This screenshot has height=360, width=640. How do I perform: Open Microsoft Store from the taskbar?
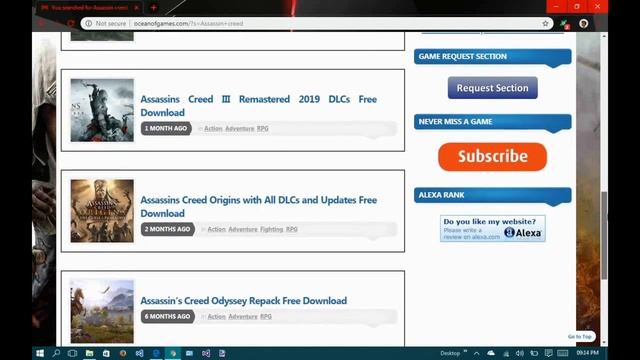(x=106, y=353)
